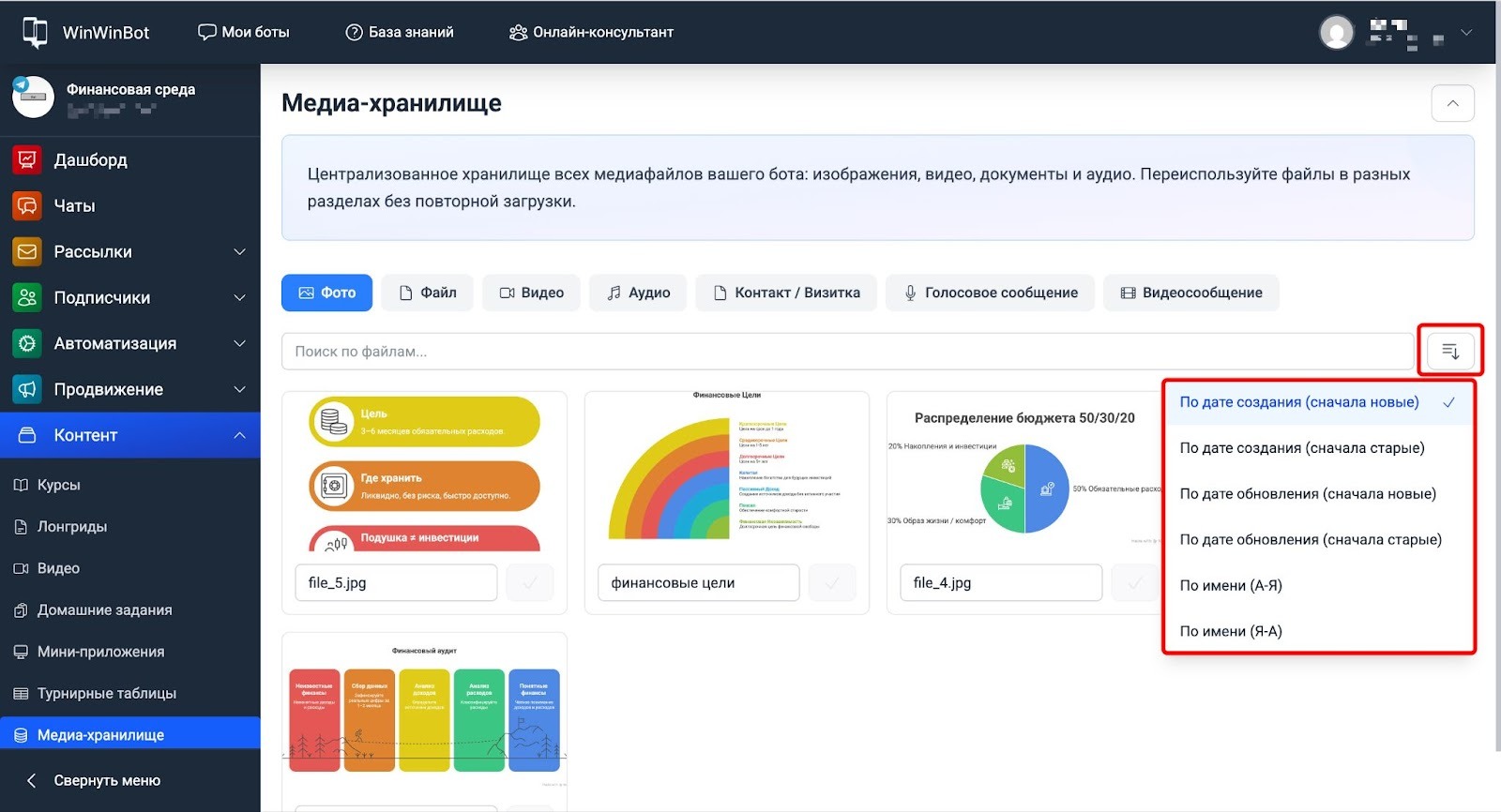Open Чаты from the sidebar
Screen dimensions: 1501x812
[74, 206]
